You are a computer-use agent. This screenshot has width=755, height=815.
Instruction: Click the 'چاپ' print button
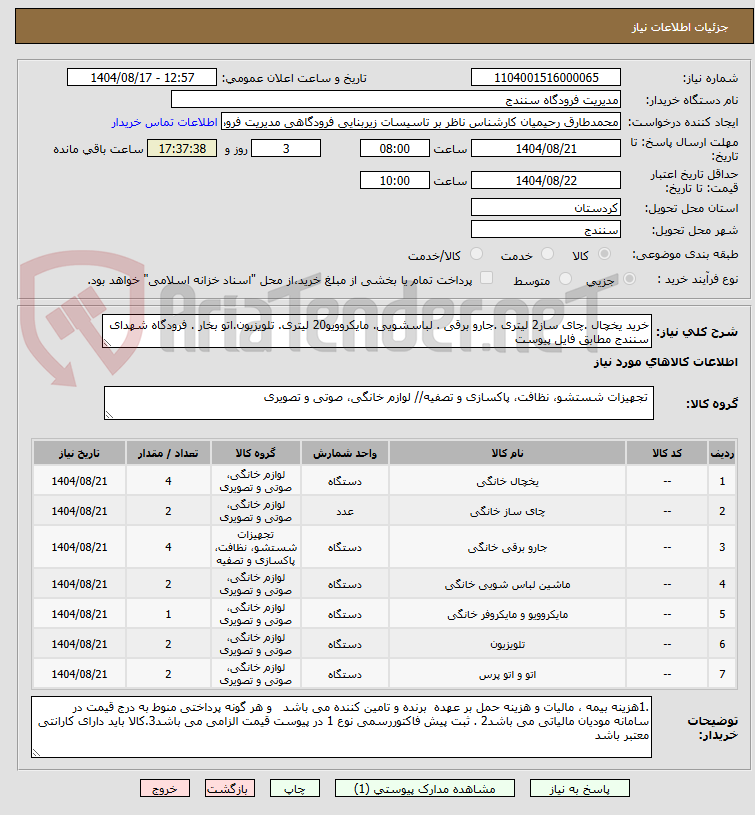(x=295, y=788)
